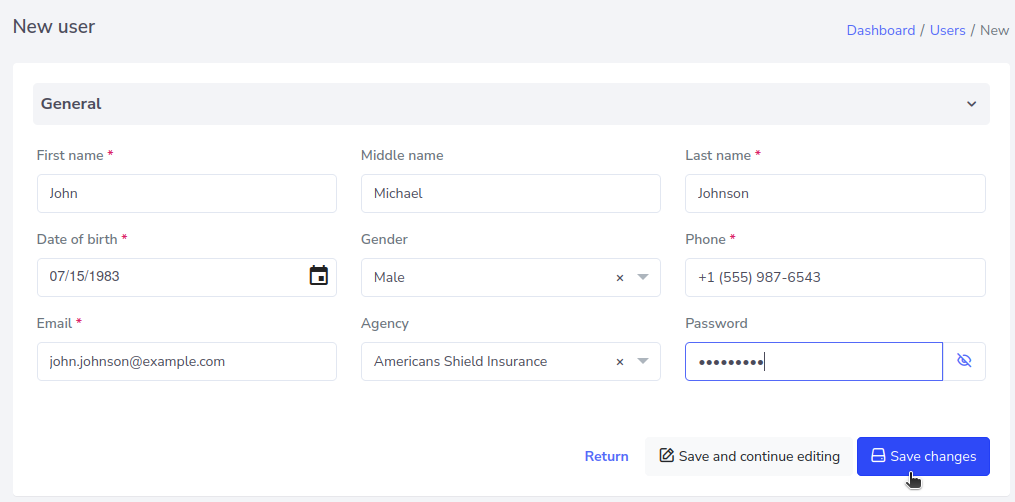Go to Dashboard breadcrumb
The height and width of the screenshot is (502, 1015).
(880, 30)
